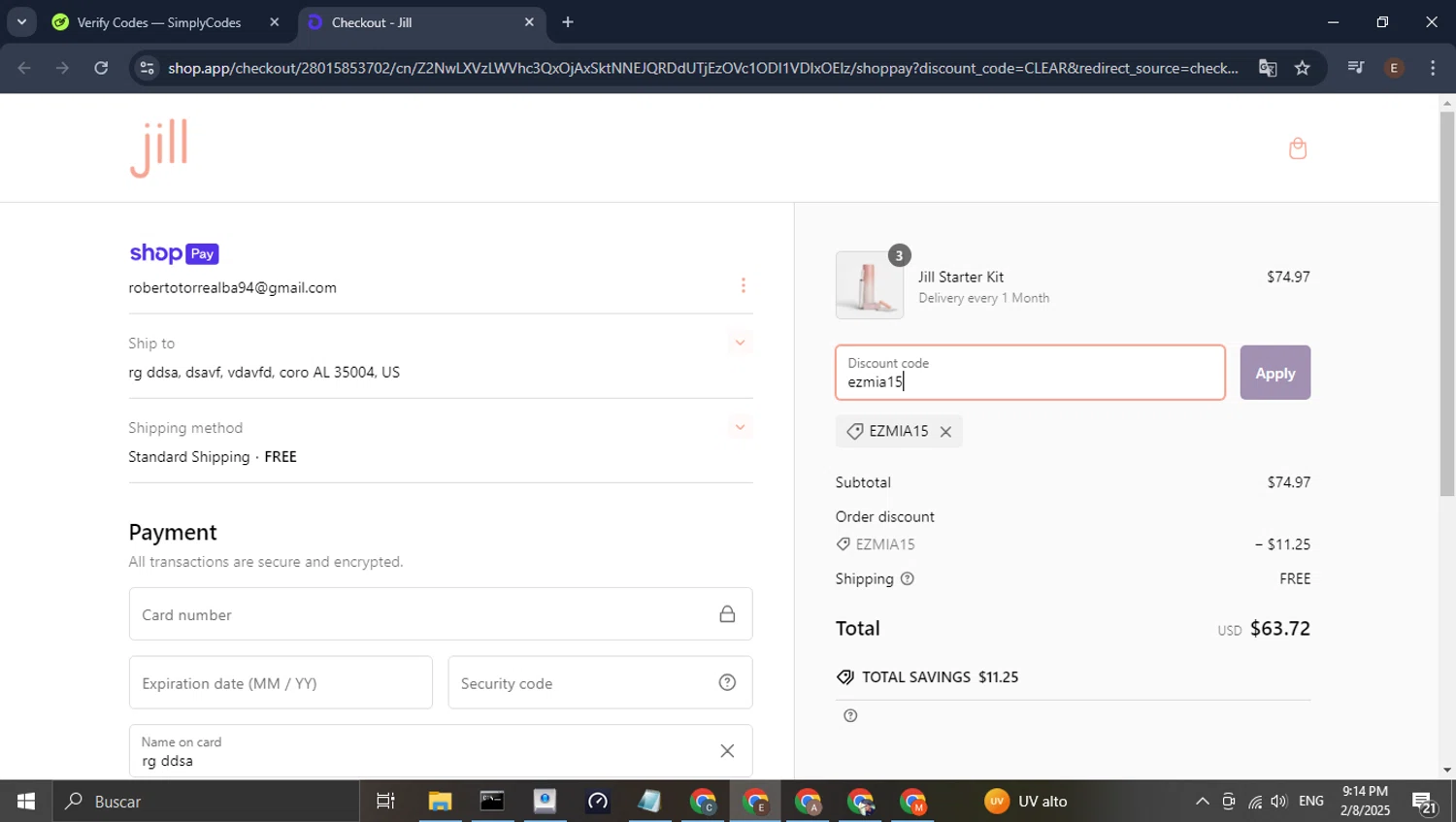Switch to Verify Codes — SimplyCodes tab

pyautogui.click(x=167, y=22)
